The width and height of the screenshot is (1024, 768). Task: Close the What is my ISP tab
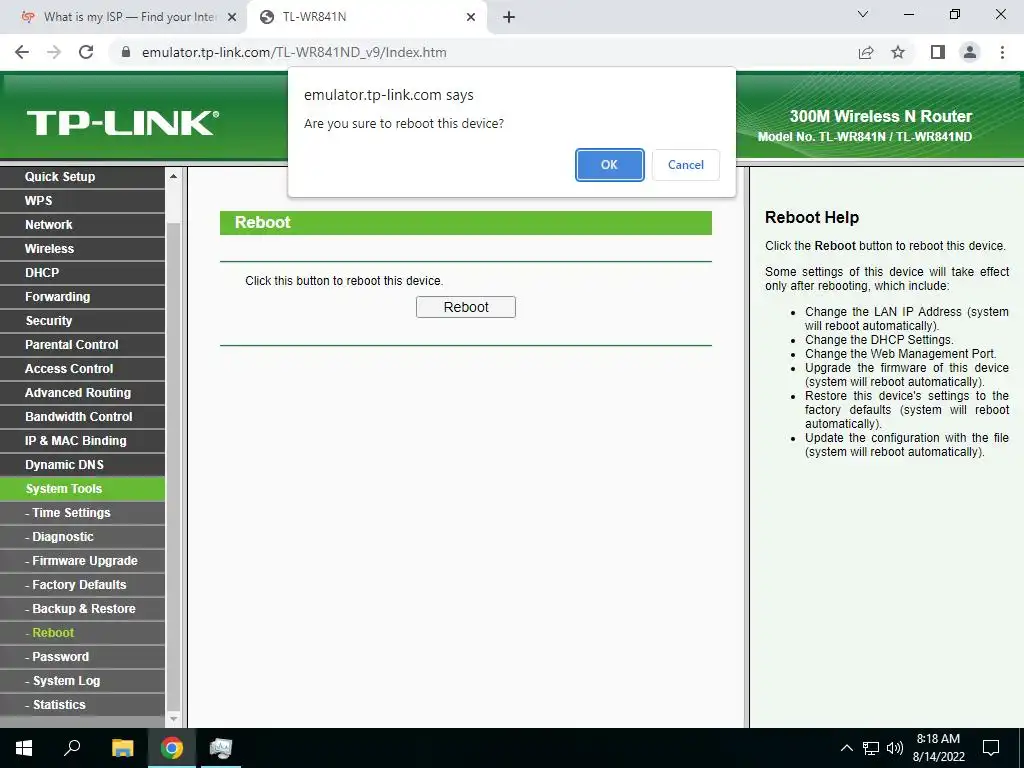coord(232,18)
